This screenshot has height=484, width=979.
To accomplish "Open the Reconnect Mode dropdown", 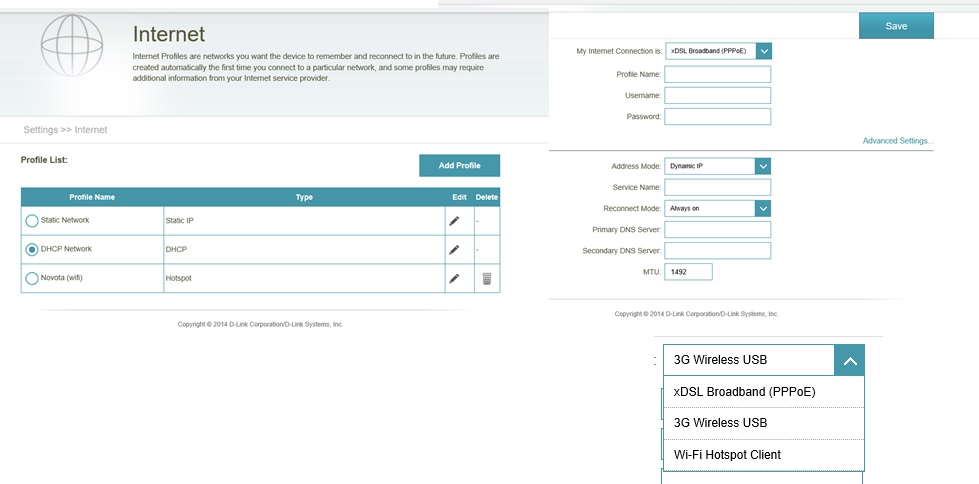I will coord(717,209).
